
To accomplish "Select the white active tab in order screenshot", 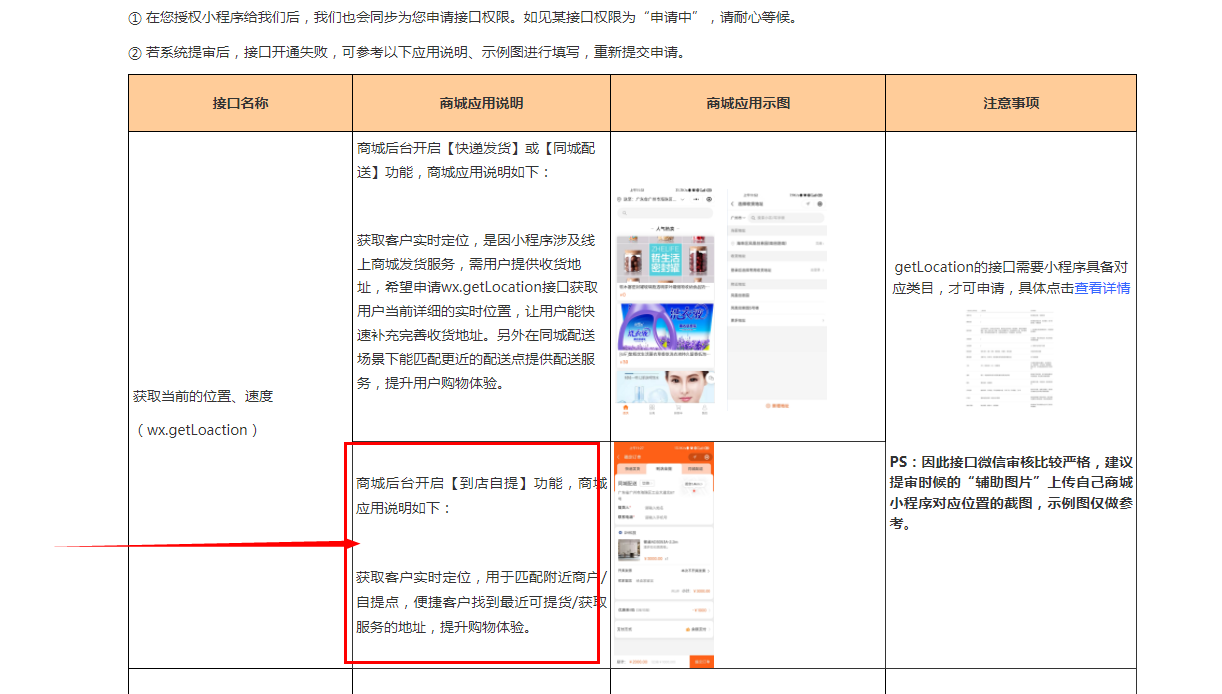I will click(663, 468).
